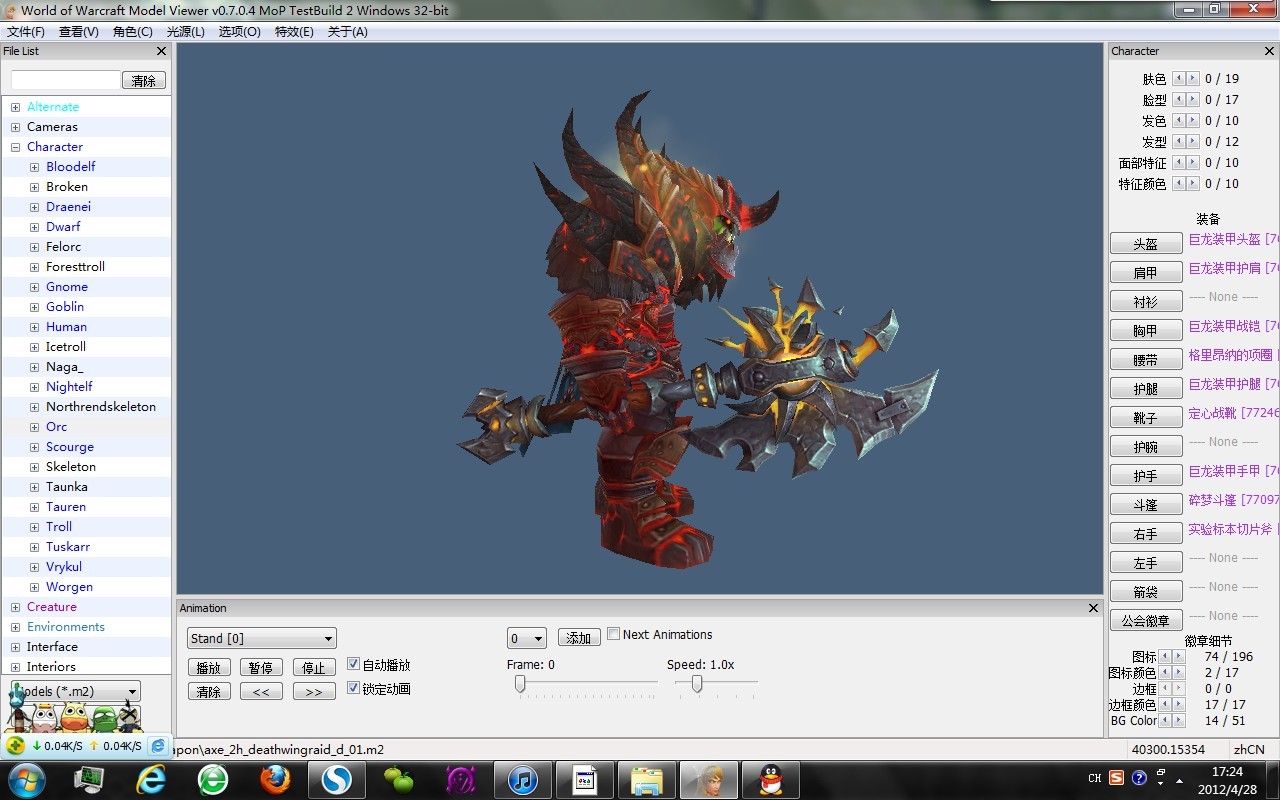Click the 斗篷 cloak equipment button
The image size is (1280, 800).
tap(1146, 504)
